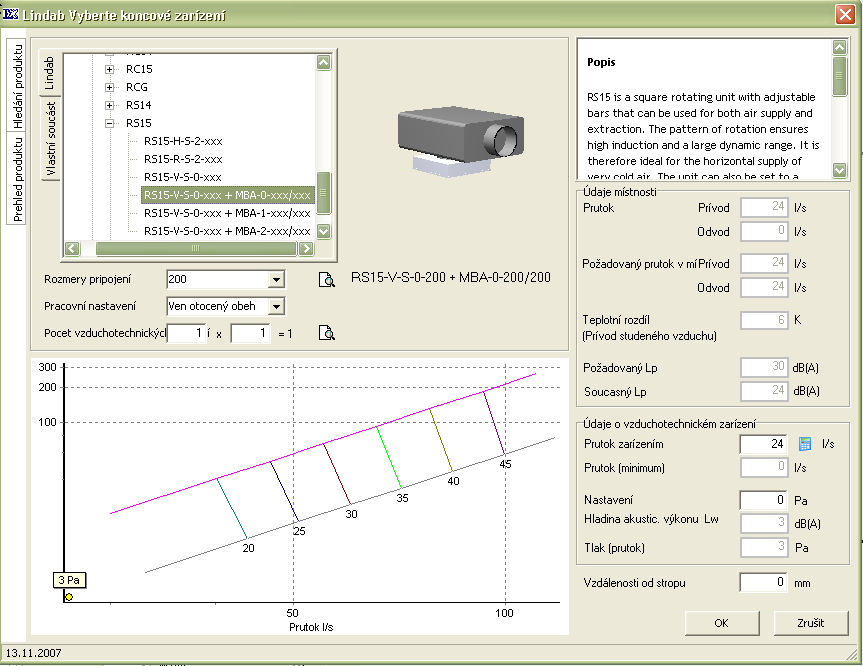This screenshot has height=666, width=863.
Task: Click first Pocet vzduchotechnických quantity field
Action: click(186, 333)
